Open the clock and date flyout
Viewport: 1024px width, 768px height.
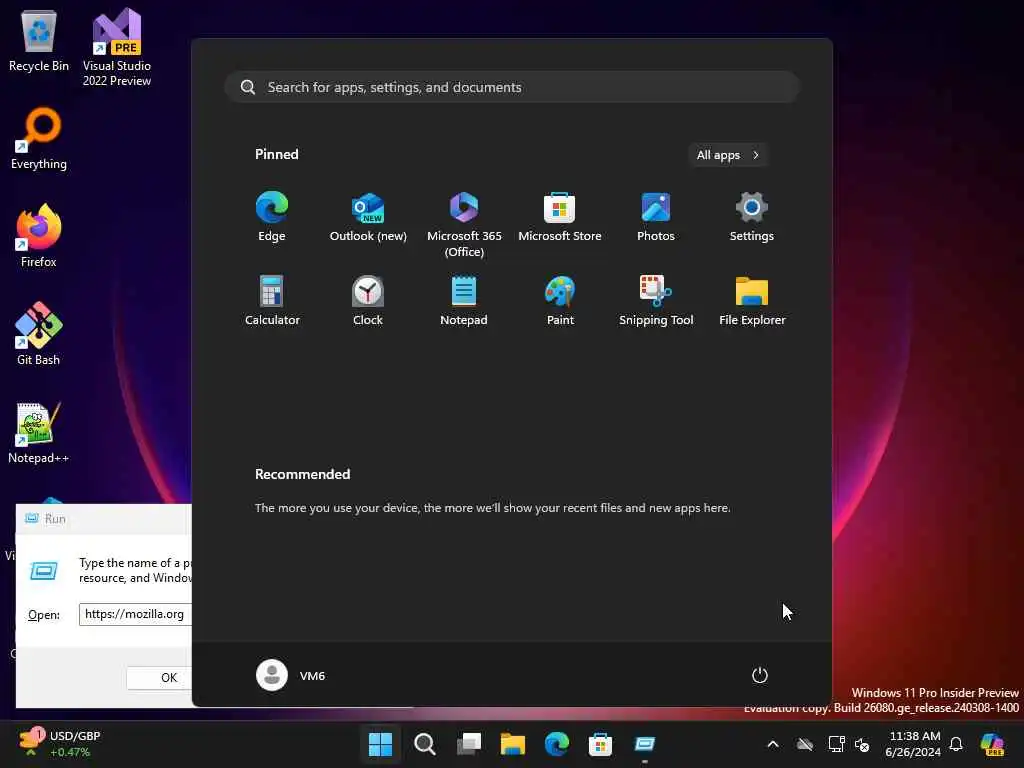(913, 744)
